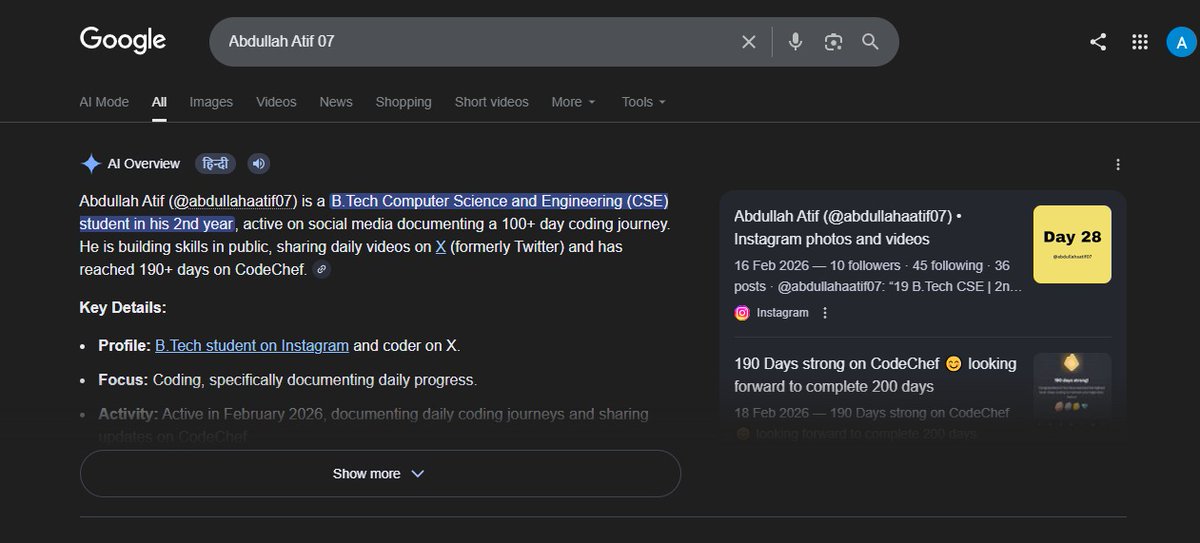Click the share icon in header
The width and height of the screenshot is (1200, 543).
pos(1098,42)
